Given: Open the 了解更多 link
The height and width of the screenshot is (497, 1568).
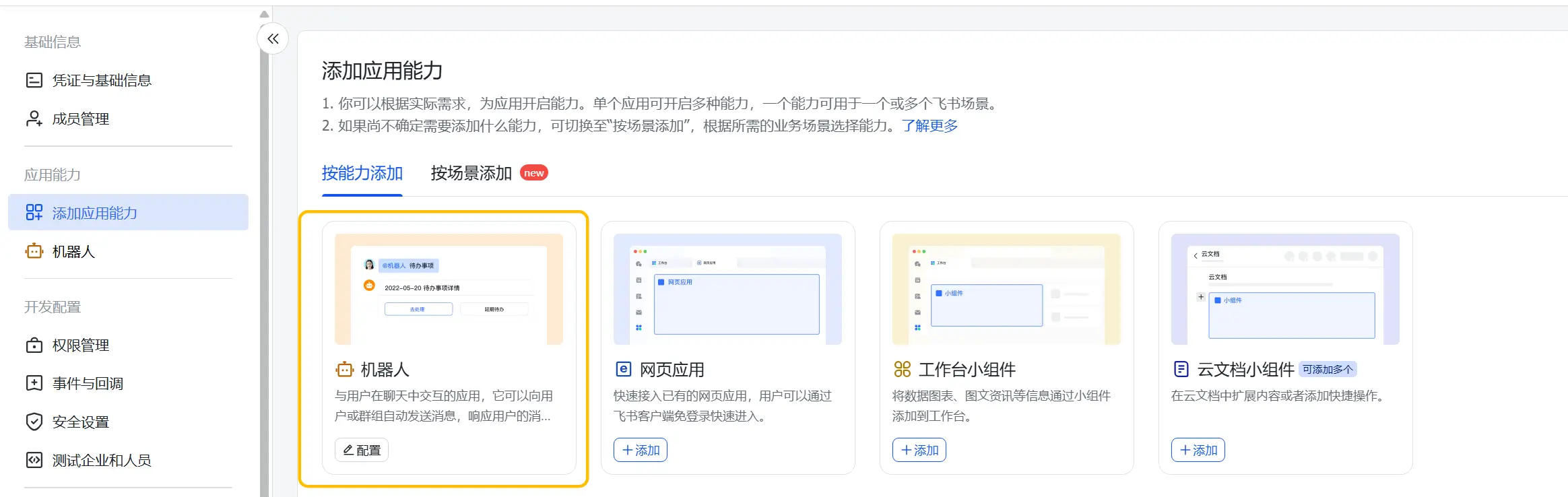Looking at the screenshot, I should tap(929, 126).
